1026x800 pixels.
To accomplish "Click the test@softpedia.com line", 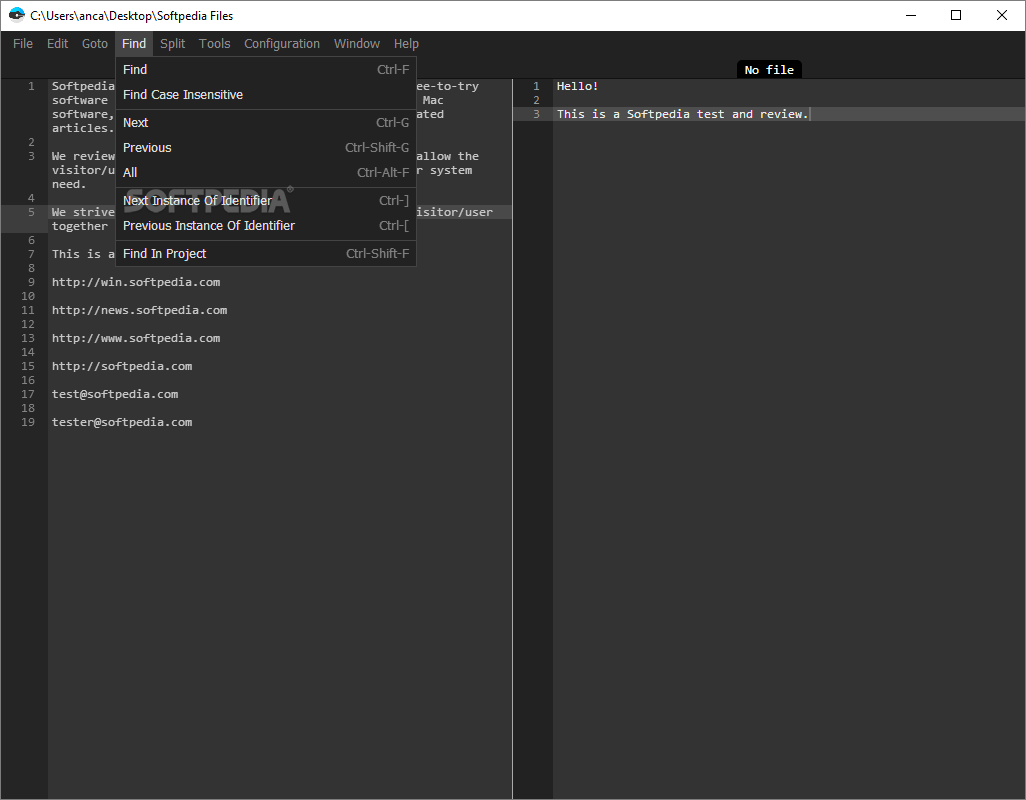I will 115,394.
